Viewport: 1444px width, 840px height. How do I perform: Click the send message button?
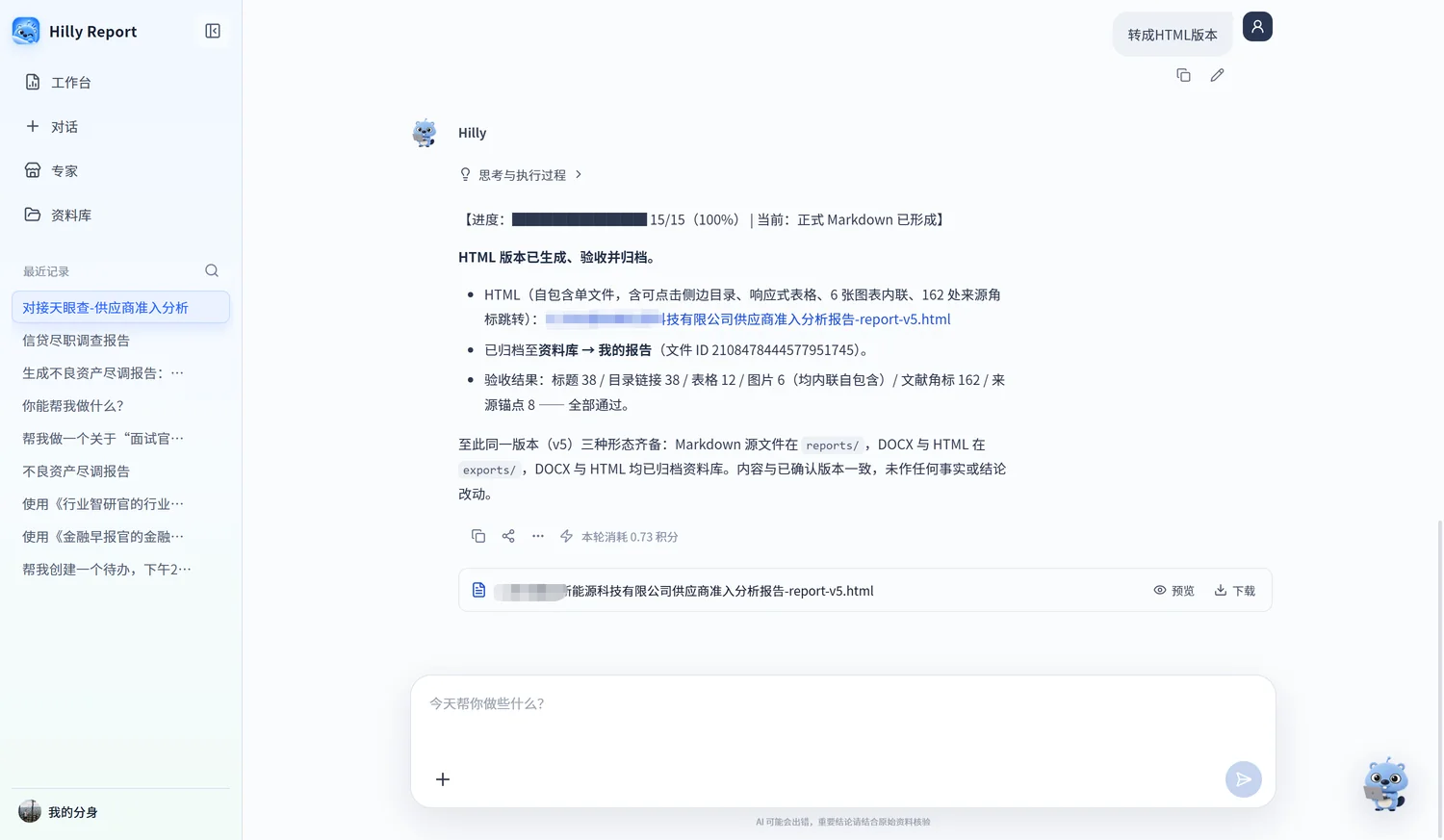pyautogui.click(x=1244, y=779)
